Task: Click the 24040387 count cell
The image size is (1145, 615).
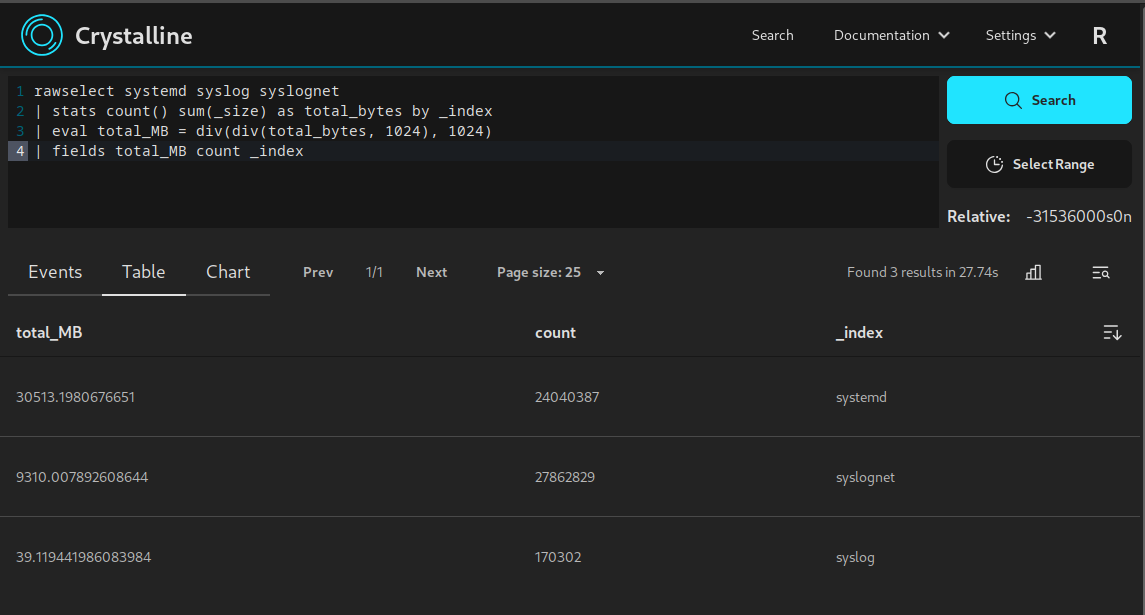Action: (x=567, y=397)
